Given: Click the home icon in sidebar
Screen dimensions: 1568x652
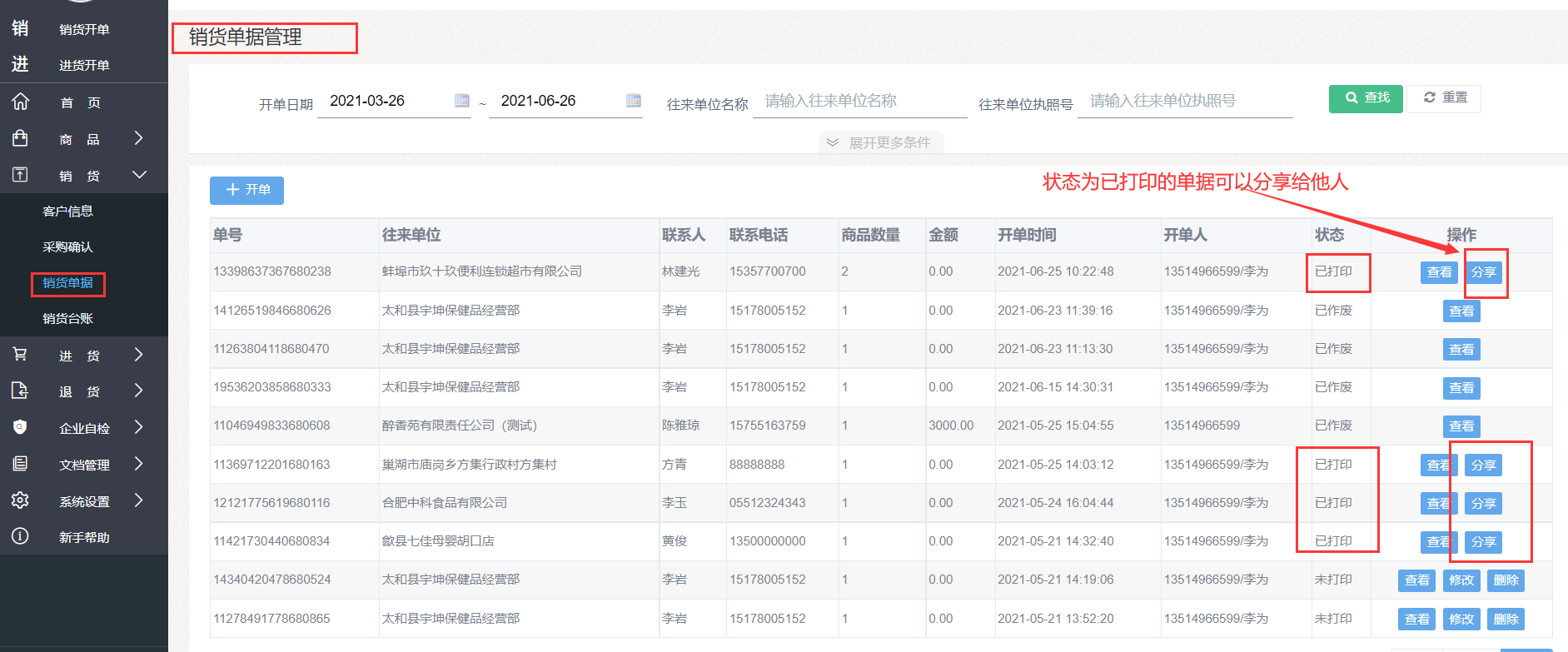Looking at the screenshot, I should tap(21, 102).
